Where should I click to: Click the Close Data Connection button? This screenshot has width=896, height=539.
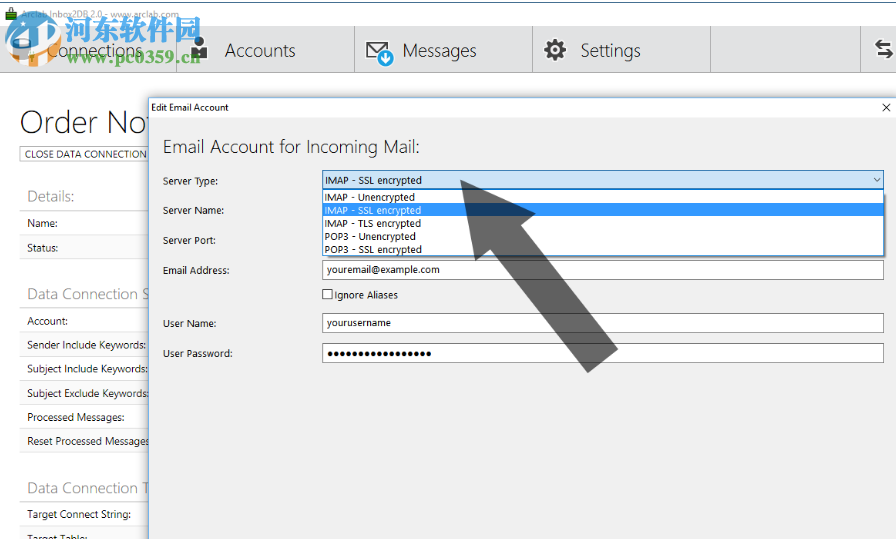(x=85, y=154)
